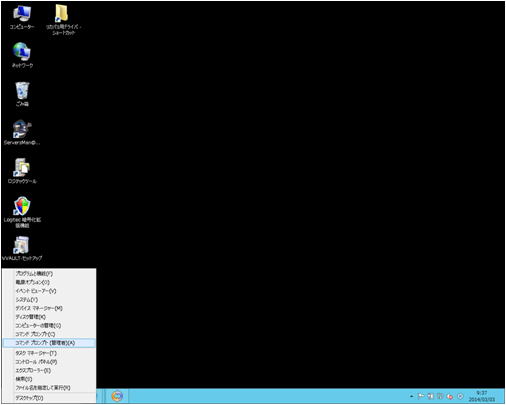Click the taskbar clock and date
This screenshot has height=405, width=506.
[x=482, y=396]
